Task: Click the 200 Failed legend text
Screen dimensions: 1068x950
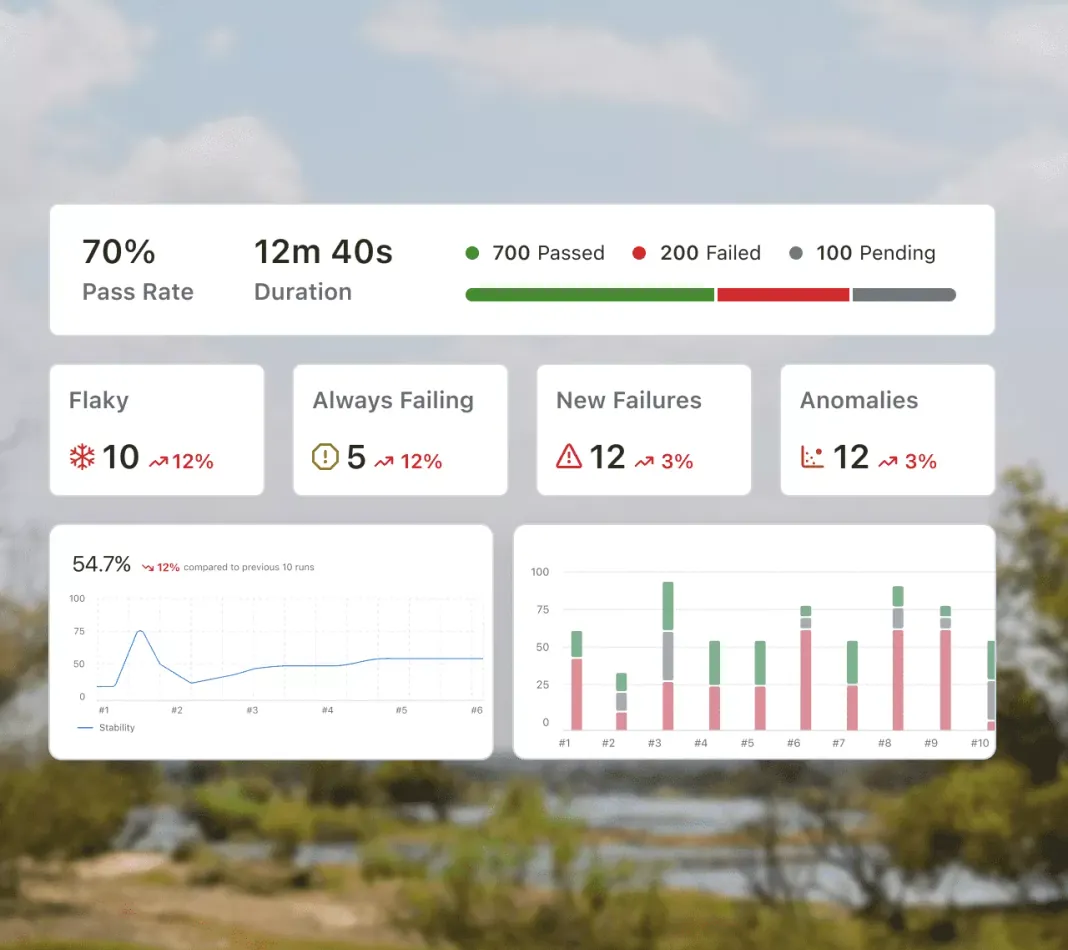Action: coord(710,253)
